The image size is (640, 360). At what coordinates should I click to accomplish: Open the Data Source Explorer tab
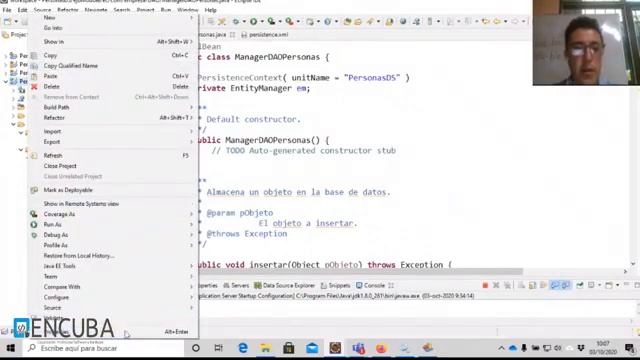(284, 285)
